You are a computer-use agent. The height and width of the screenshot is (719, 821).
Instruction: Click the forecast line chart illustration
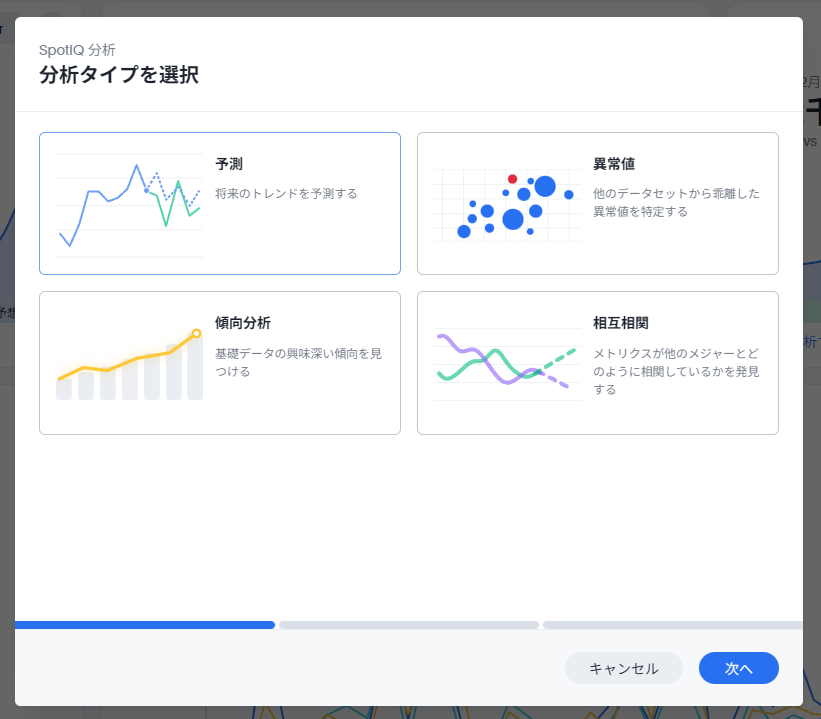[x=129, y=204]
